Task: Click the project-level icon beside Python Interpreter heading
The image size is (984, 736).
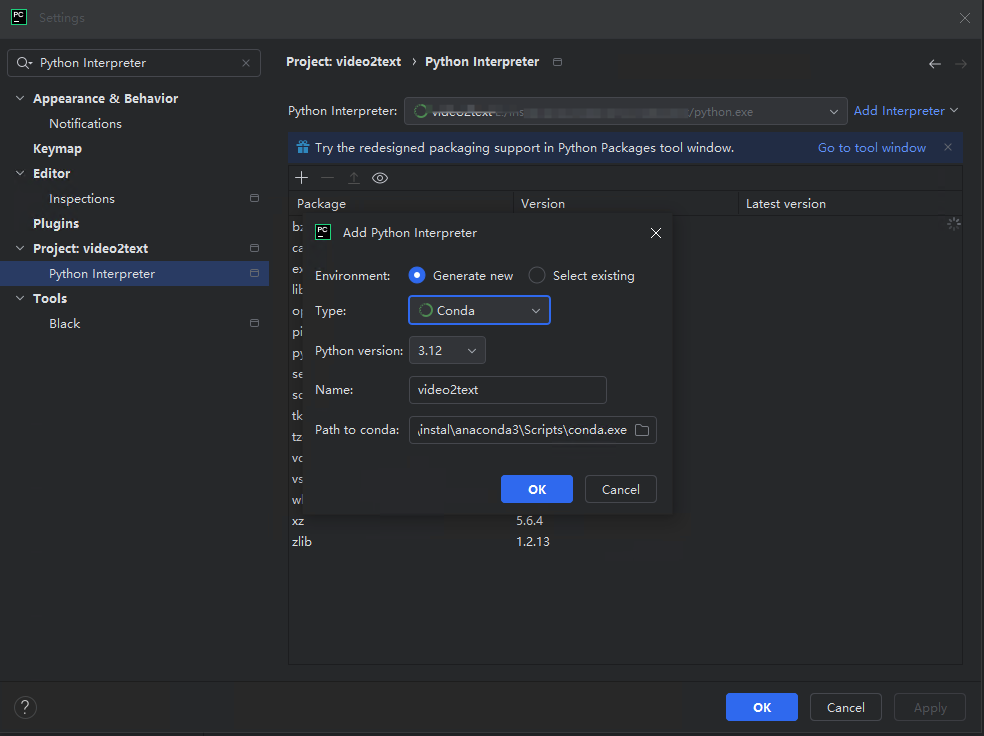Action: tap(557, 62)
